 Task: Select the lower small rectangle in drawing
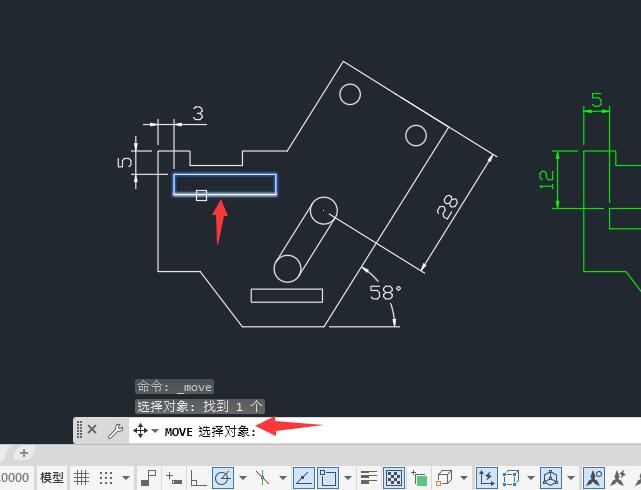pyautogui.click(x=287, y=295)
